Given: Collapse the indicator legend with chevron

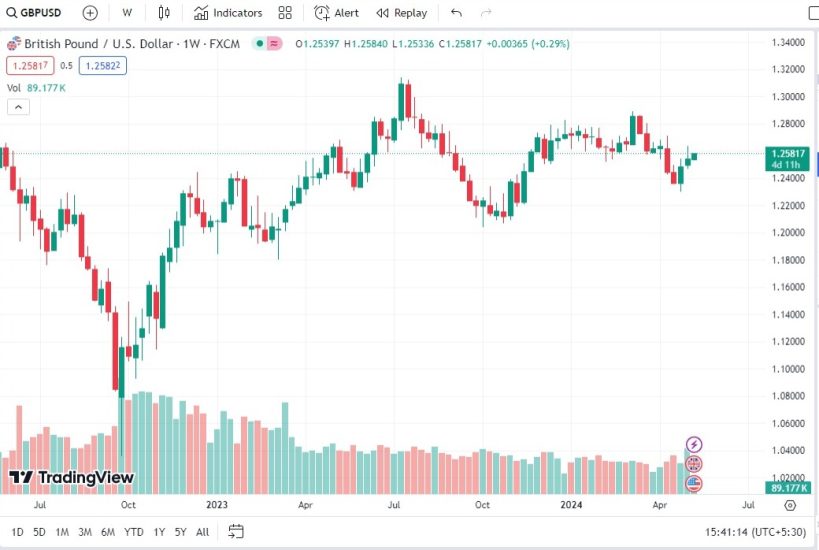Looking at the screenshot, I should click(18, 107).
